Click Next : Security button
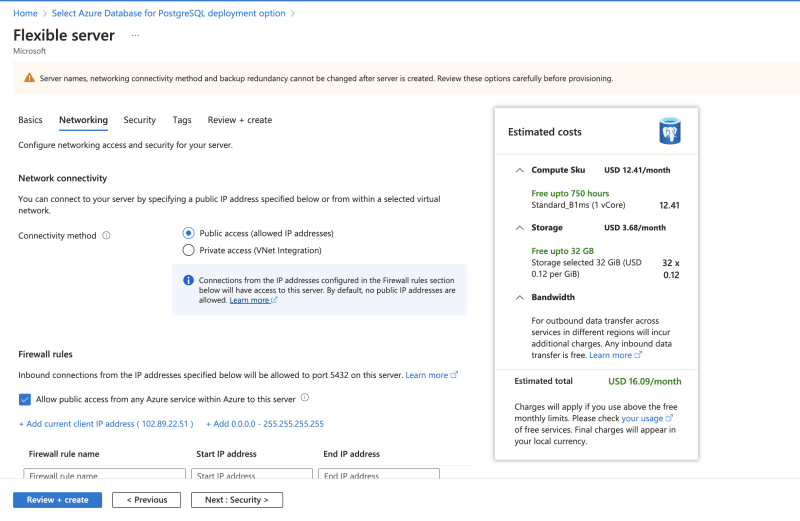The image size is (800, 521). [x=237, y=500]
